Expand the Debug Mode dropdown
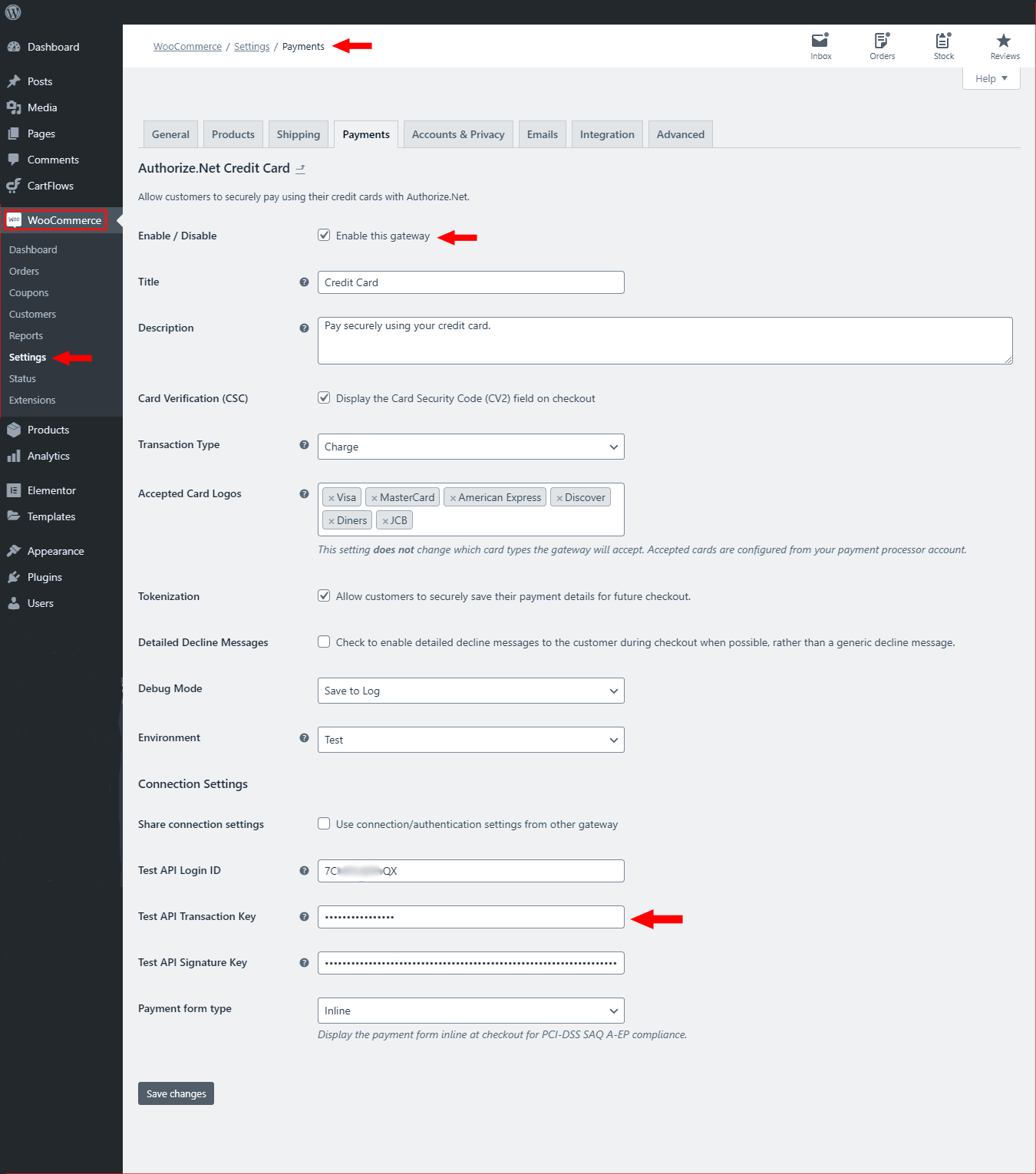The image size is (1036, 1174). [470, 691]
